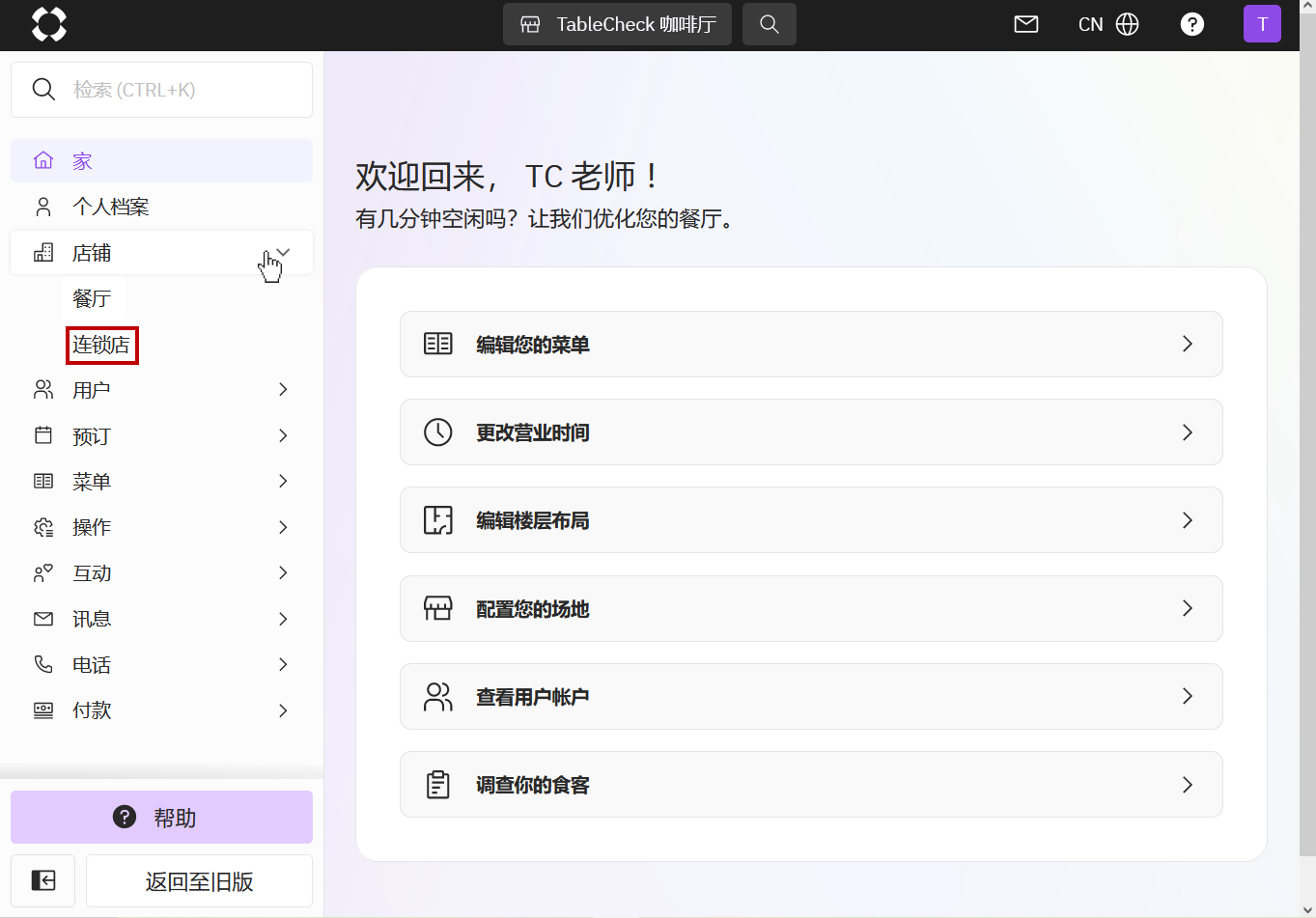Screen dimensions: 1316x918
Task: Click the menu book icon beside 菜单
Action: [43, 481]
